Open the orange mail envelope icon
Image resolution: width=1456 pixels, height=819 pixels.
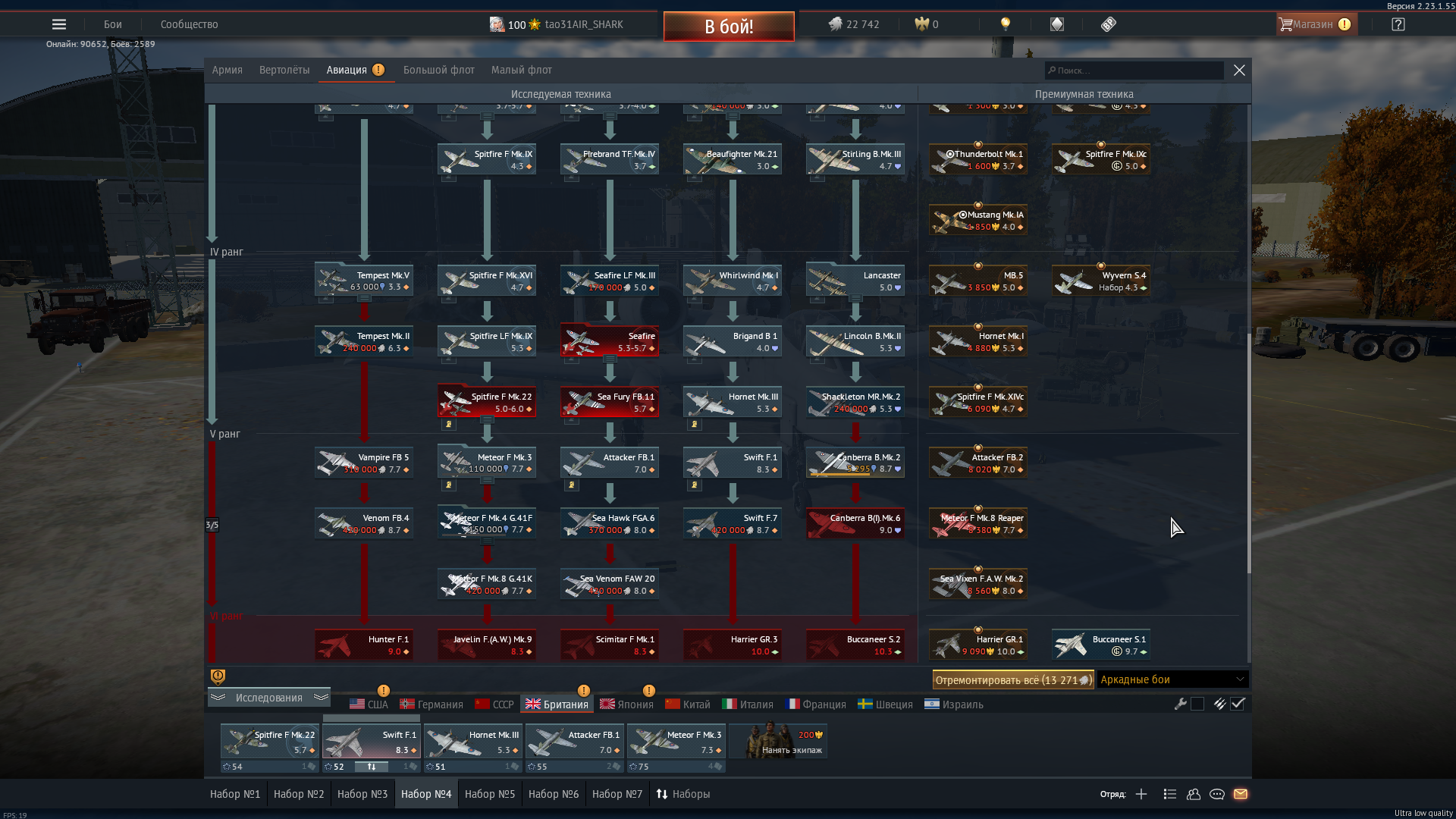point(1241,794)
